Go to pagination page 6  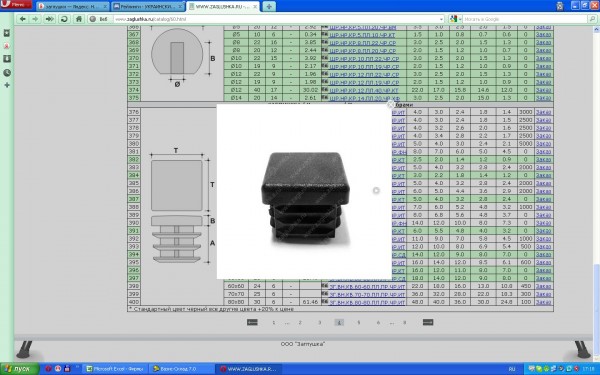(378, 323)
